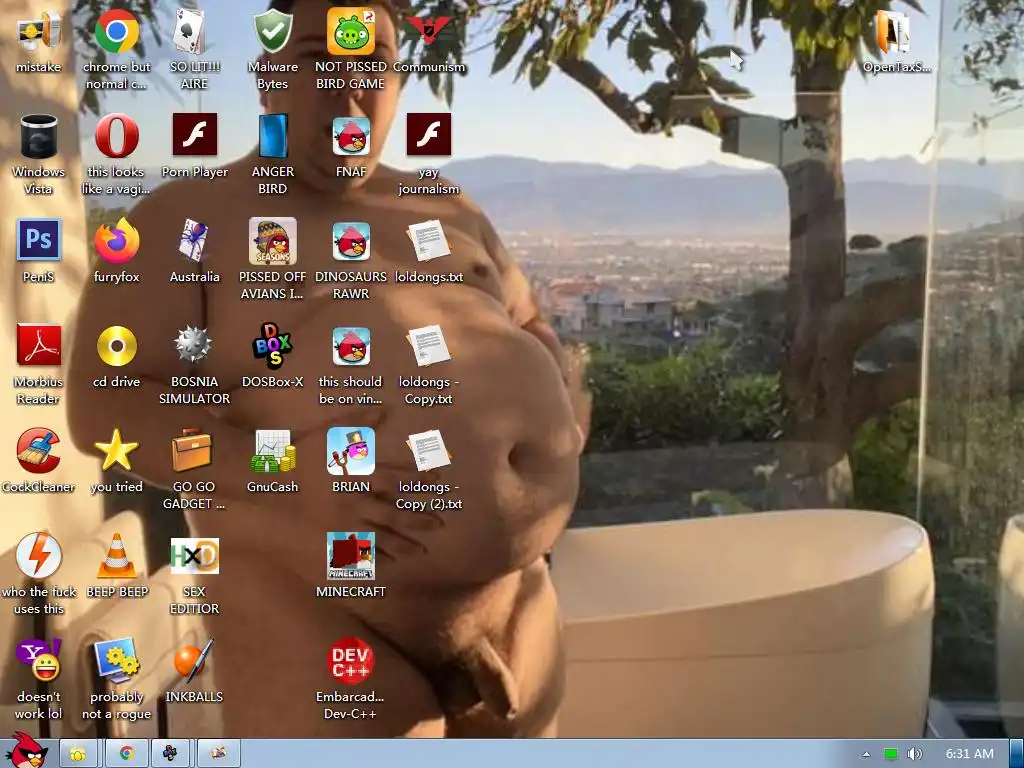Screen dimensions: 1024x768
Task: Open the 'BRIAN' slingshot bird icon
Action: click(x=351, y=461)
